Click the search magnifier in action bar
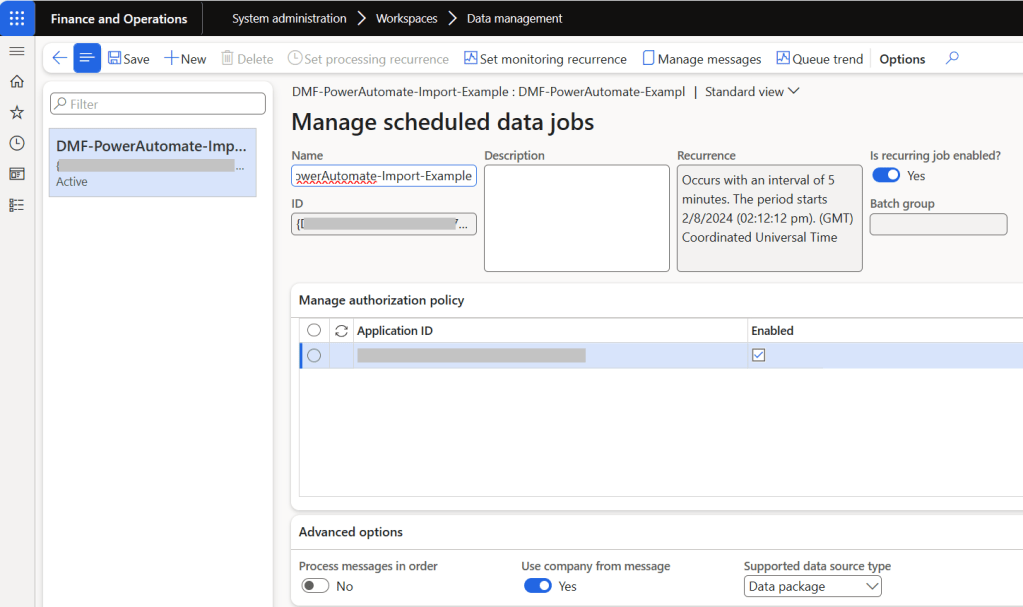 point(952,58)
